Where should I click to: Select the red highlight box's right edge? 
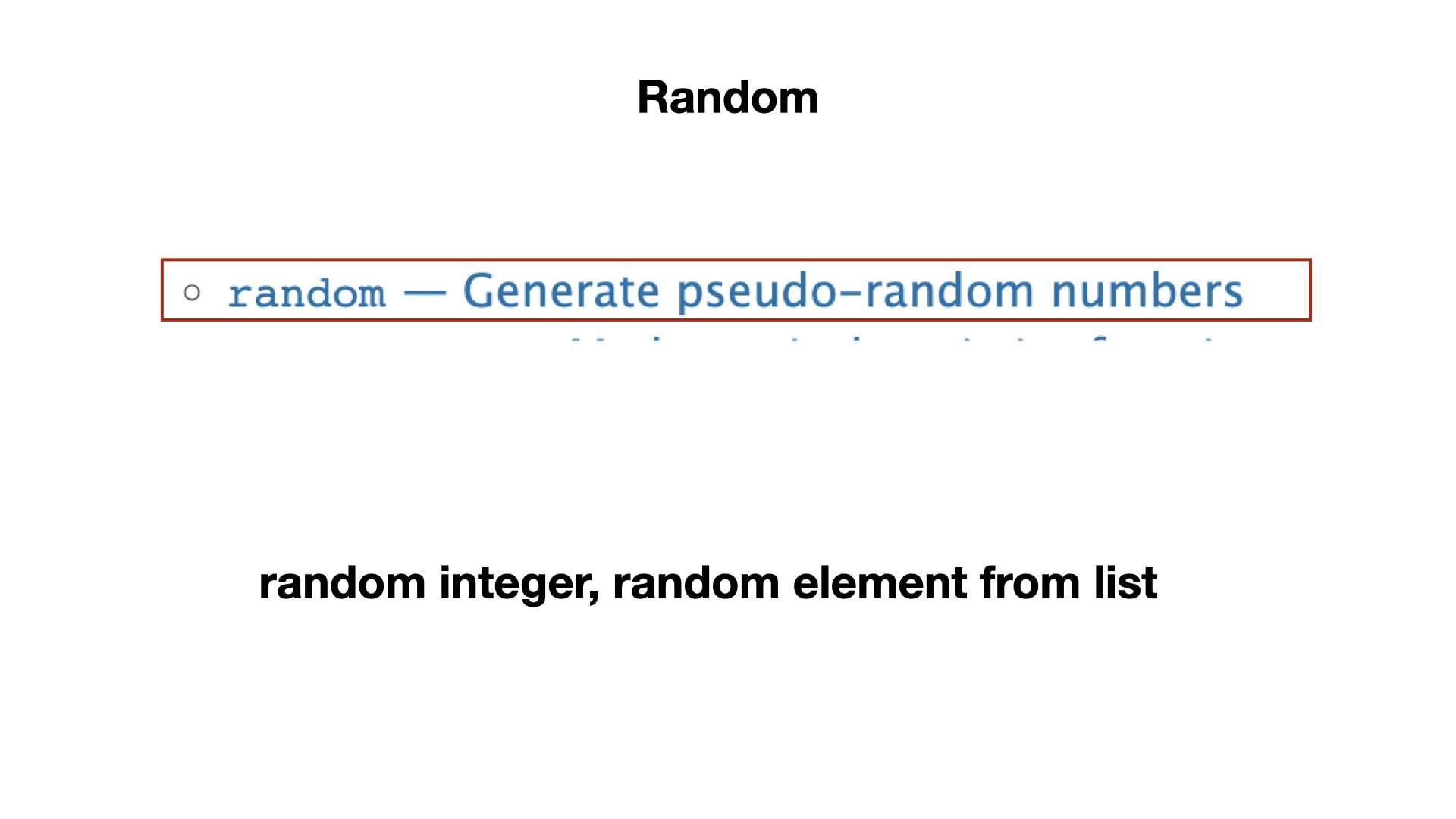click(1310, 290)
